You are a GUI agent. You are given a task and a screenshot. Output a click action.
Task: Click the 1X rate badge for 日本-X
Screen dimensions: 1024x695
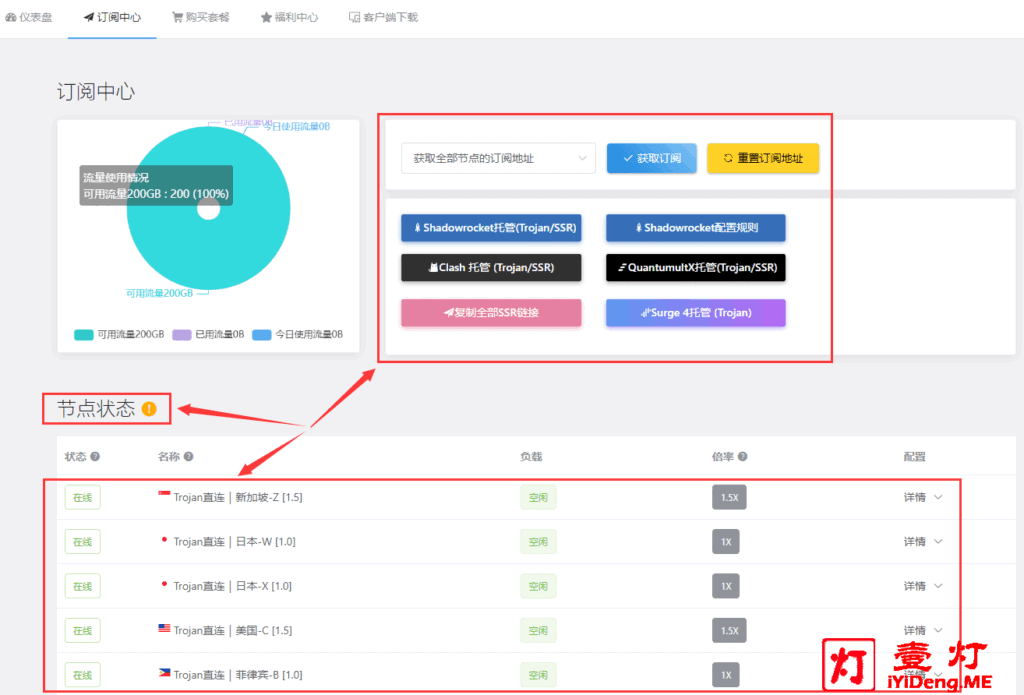(x=726, y=586)
